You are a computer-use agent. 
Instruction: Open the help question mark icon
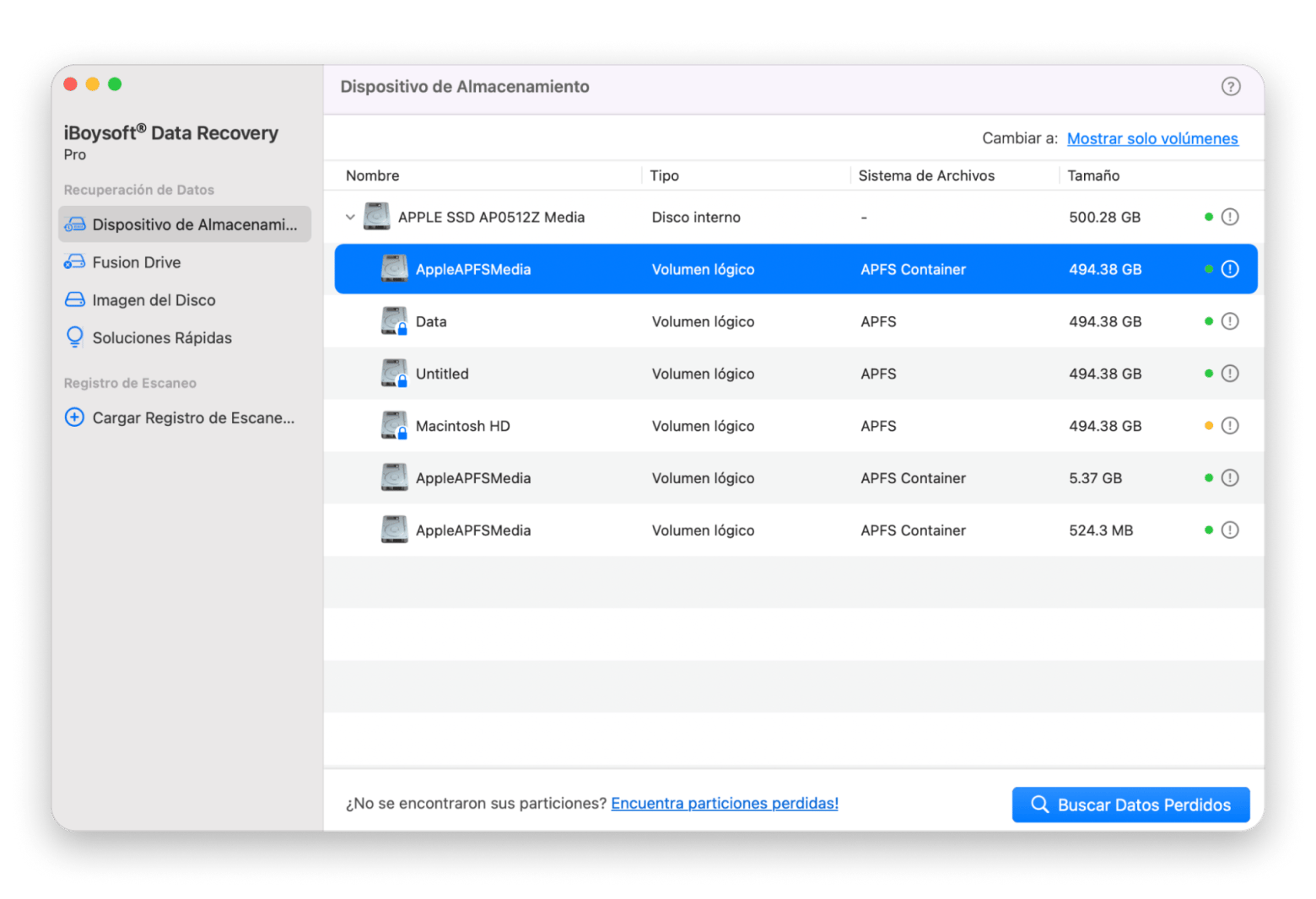tap(1230, 86)
